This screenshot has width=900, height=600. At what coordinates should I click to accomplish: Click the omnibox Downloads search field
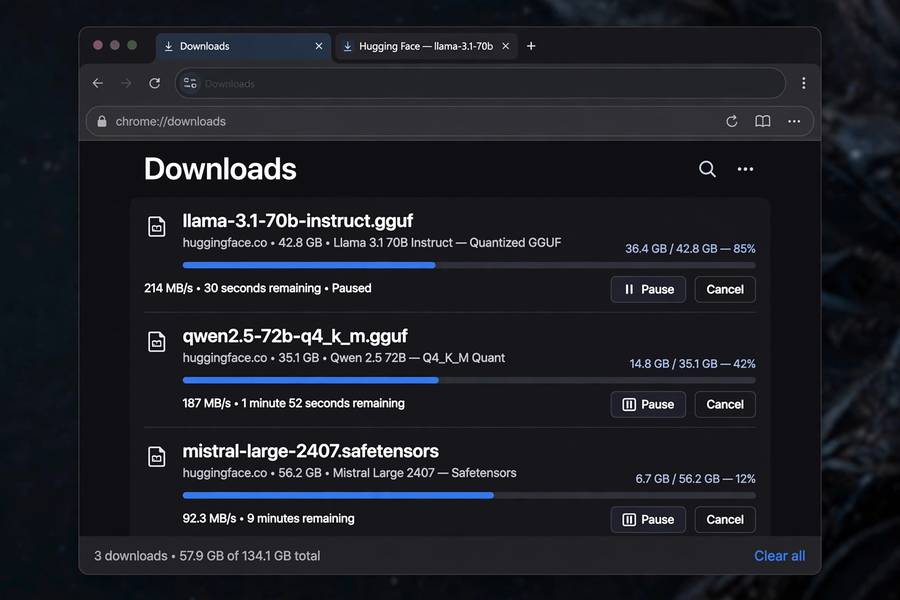click(x=480, y=83)
